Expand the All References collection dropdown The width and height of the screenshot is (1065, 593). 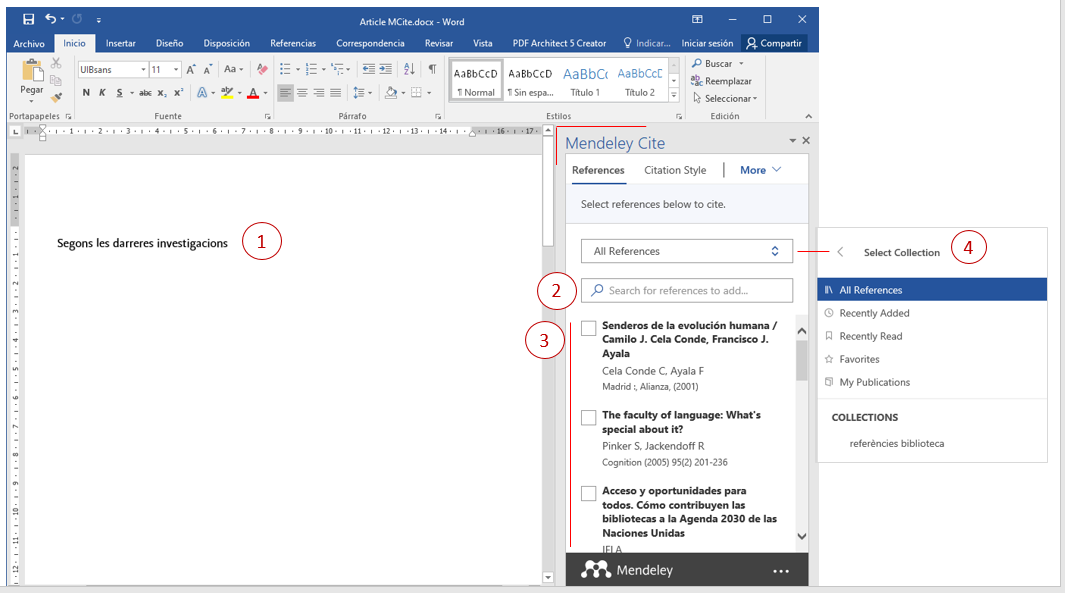687,251
